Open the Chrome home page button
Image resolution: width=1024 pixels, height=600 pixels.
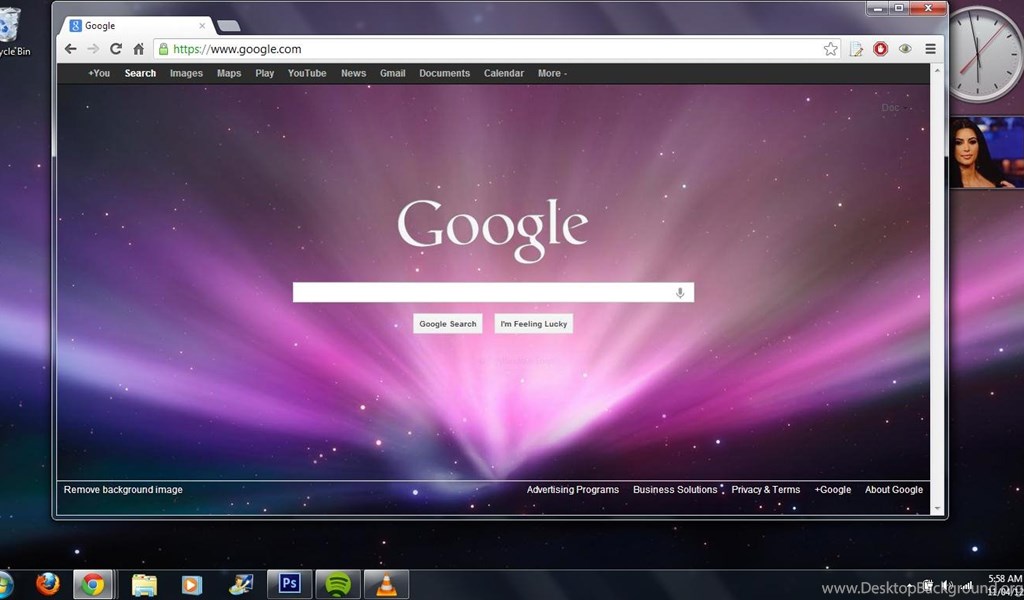[x=138, y=49]
